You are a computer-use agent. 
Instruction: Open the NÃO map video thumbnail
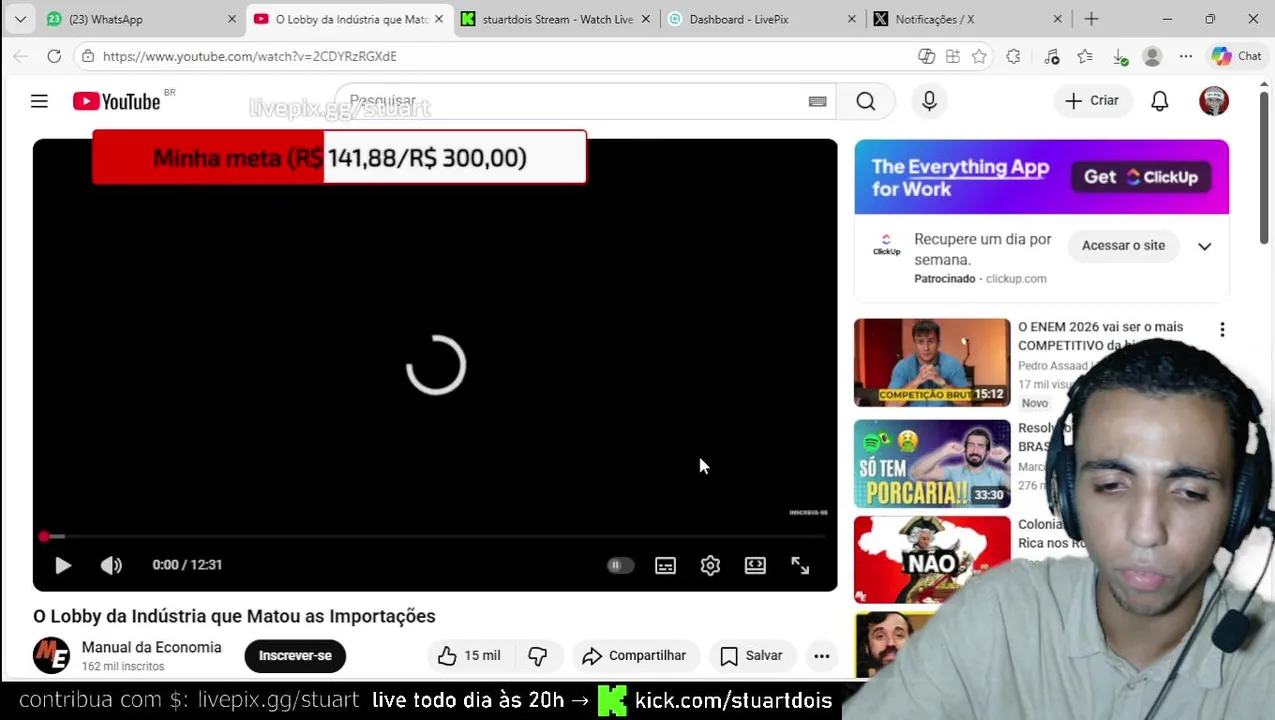[932, 560]
